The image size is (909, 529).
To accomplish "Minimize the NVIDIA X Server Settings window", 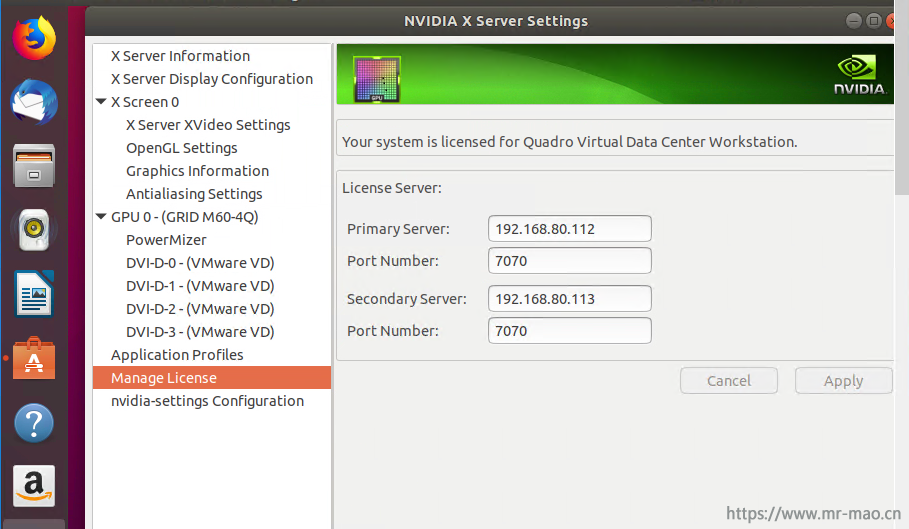I will [x=853, y=21].
